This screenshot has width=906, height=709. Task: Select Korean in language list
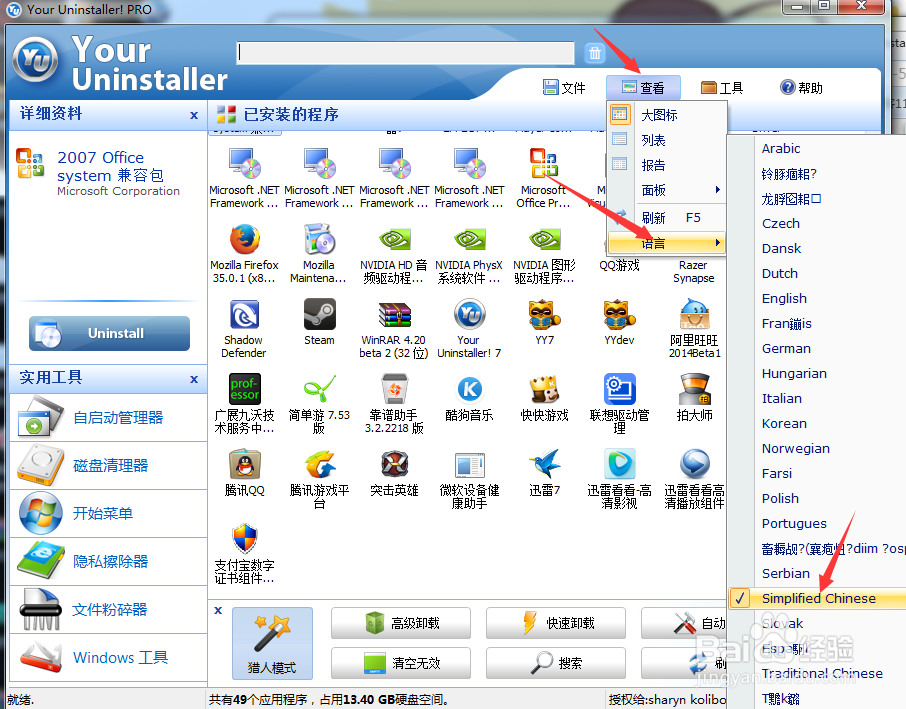(784, 423)
